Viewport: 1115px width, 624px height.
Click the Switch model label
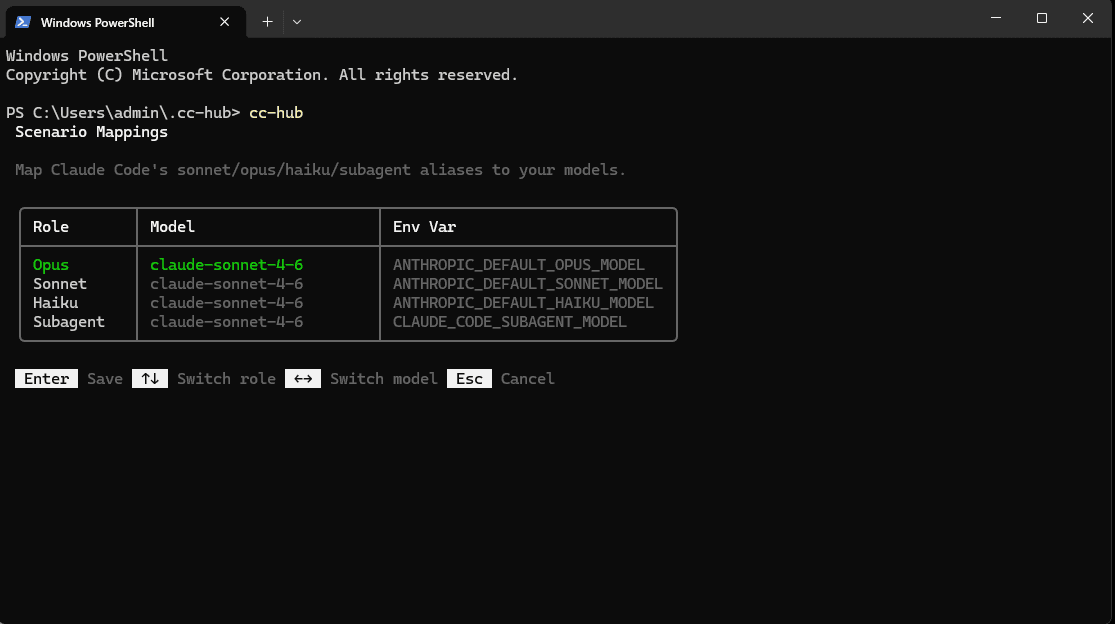[384, 379]
